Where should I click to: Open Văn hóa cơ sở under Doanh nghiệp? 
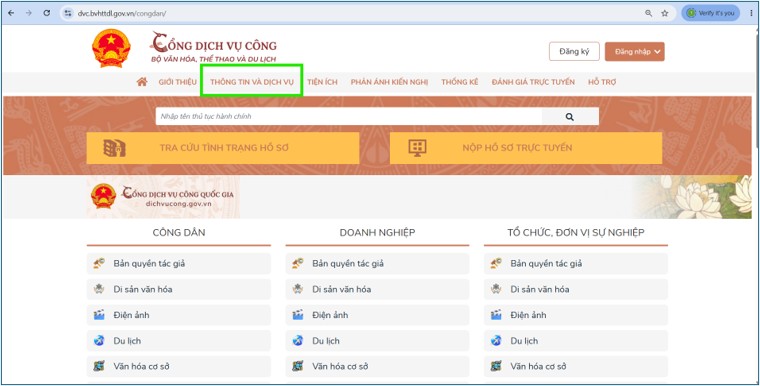tap(377, 367)
